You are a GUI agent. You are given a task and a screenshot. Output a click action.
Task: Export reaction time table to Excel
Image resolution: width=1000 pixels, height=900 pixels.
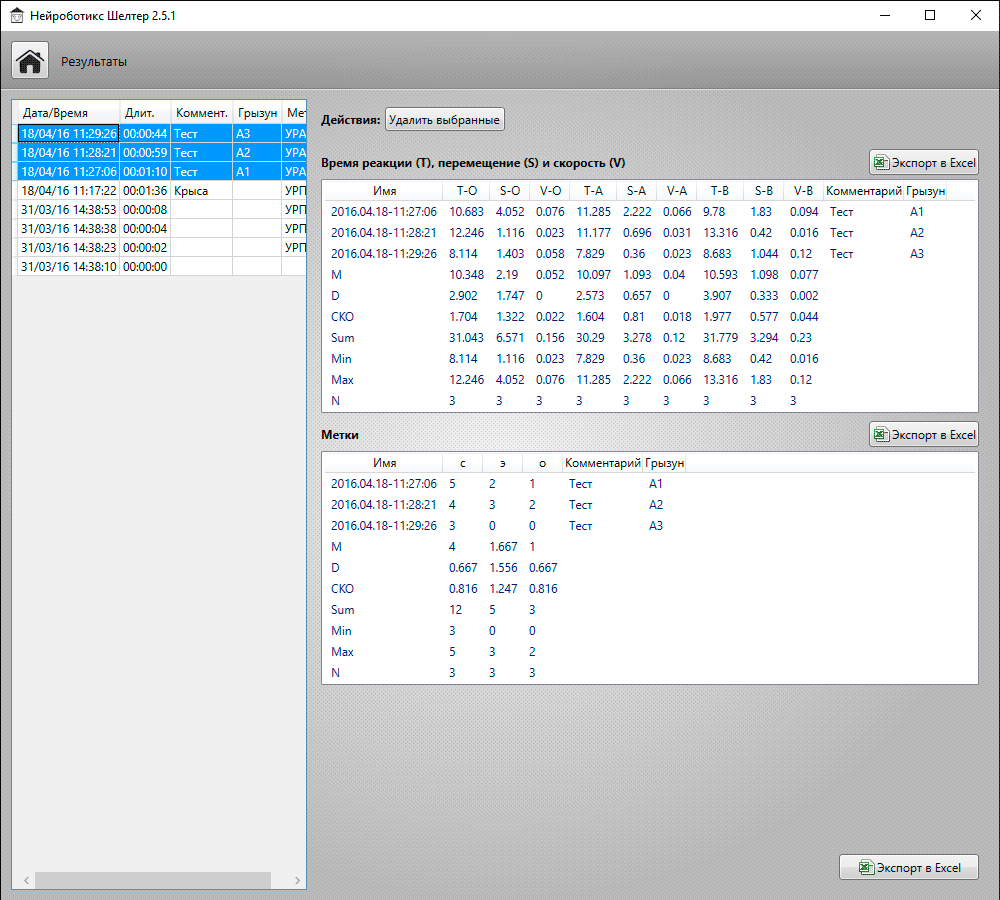tap(923, 163)
